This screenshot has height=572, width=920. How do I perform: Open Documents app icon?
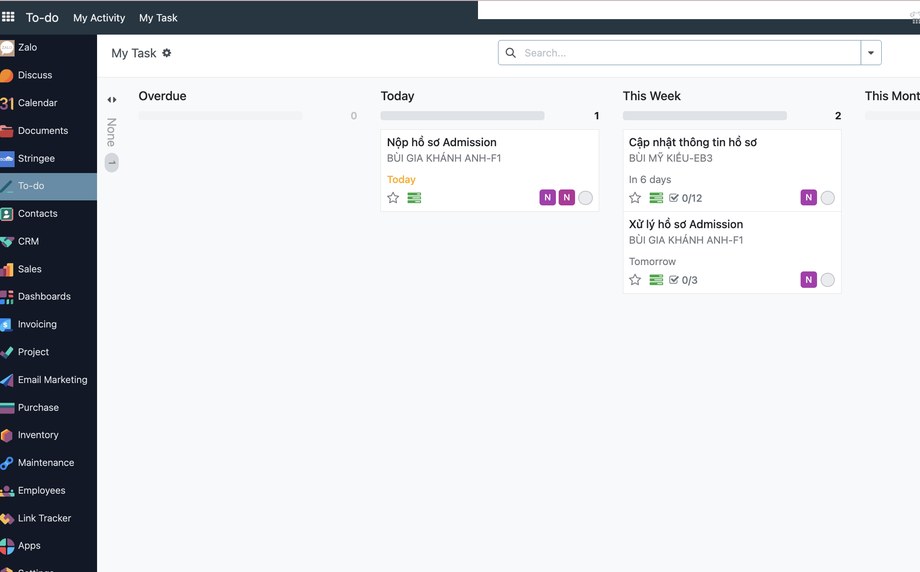7,131
